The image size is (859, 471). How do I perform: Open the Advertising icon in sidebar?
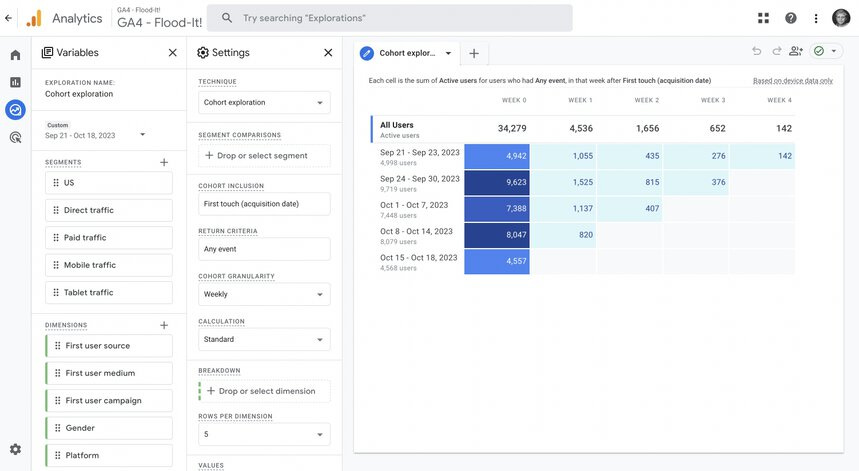pyautogui.click(x=15, y=137)
